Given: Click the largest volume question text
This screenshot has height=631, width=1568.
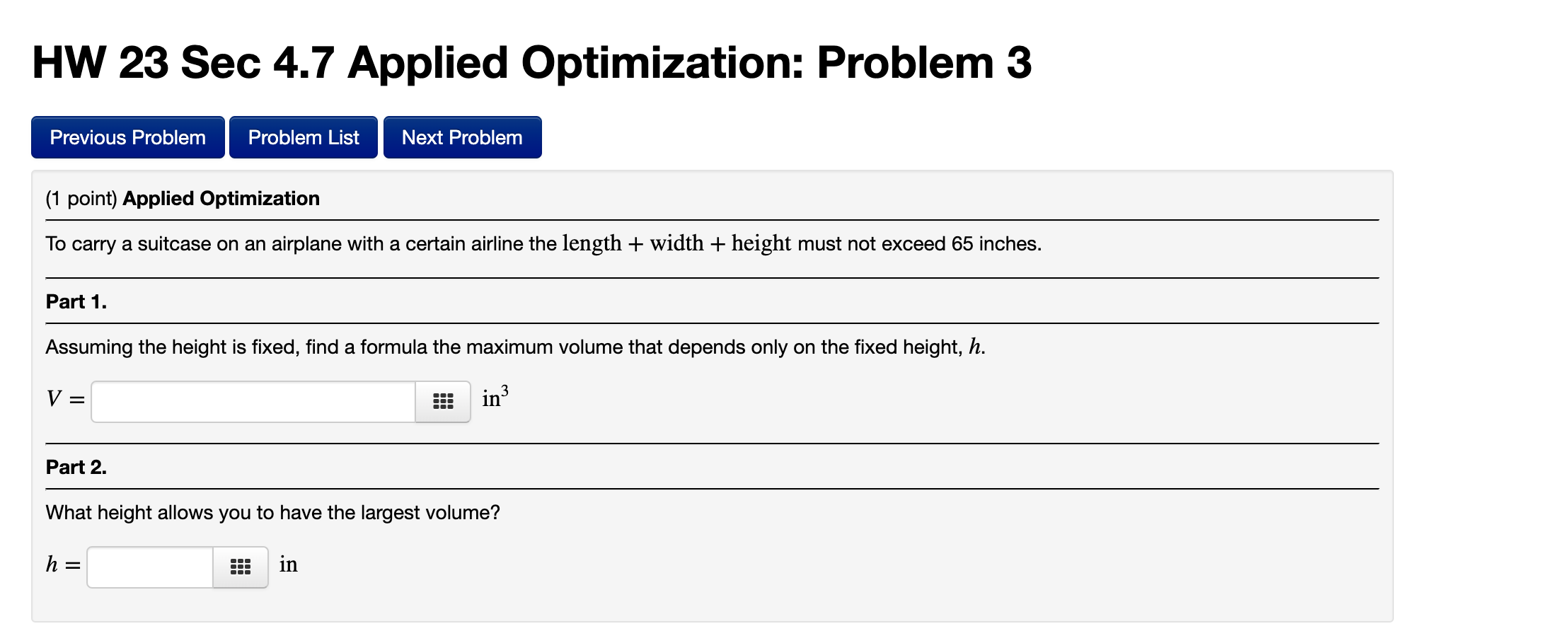Looking at the screenshot, I should click(x=272, y=513).
